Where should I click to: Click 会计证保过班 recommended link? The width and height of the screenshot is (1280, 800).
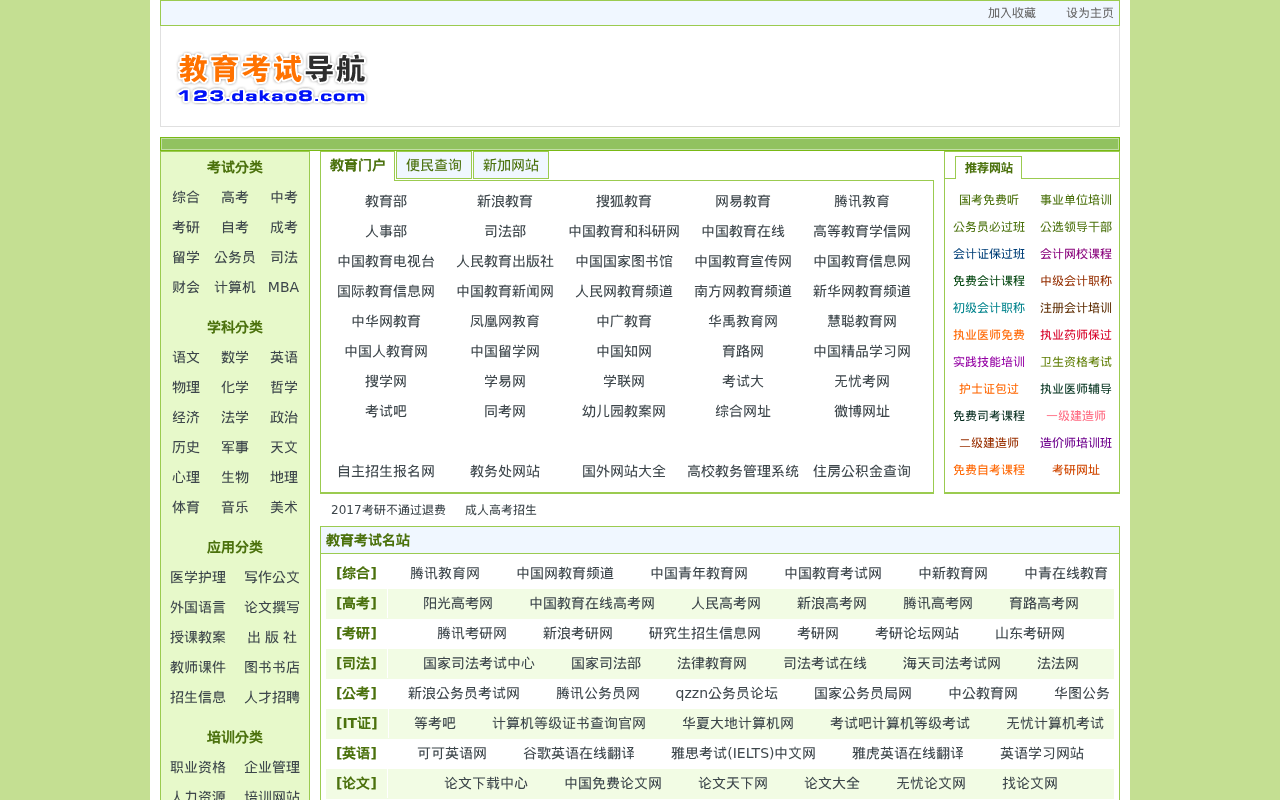[x=989, y=254]
